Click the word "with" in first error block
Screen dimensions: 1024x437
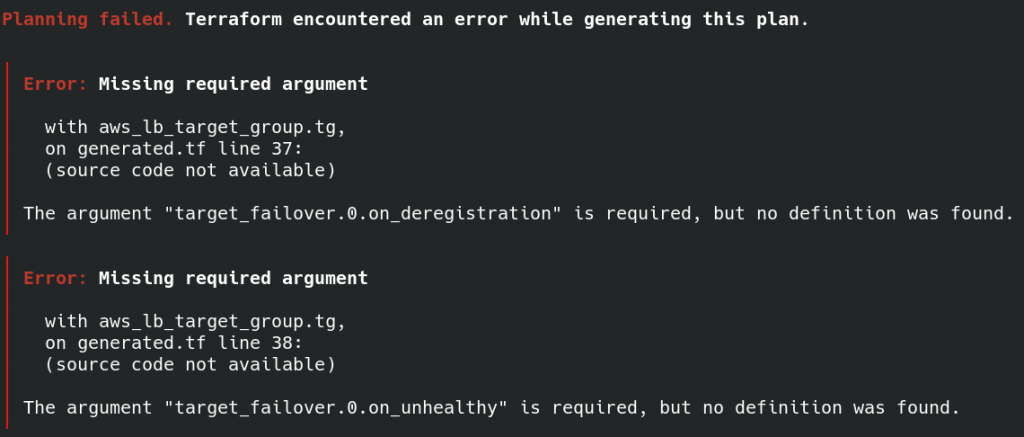(66, 127)
